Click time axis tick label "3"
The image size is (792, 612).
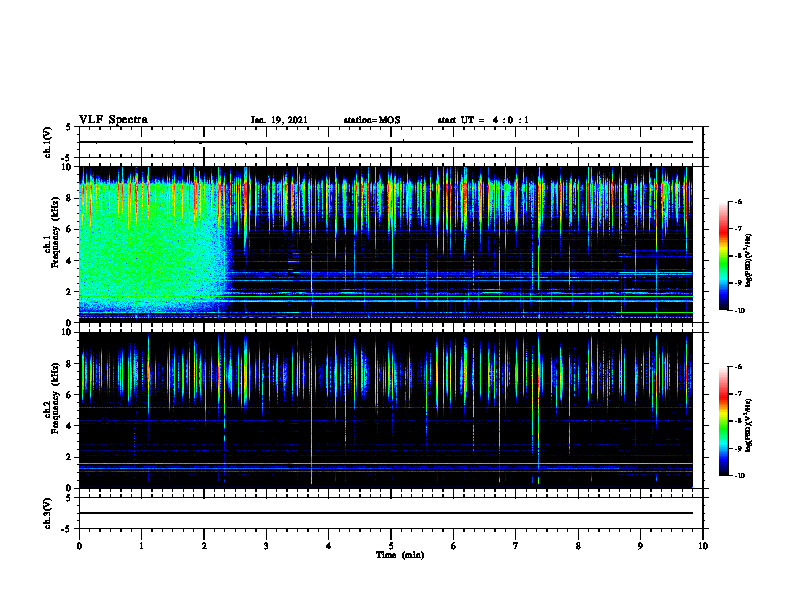pos(266,546)
